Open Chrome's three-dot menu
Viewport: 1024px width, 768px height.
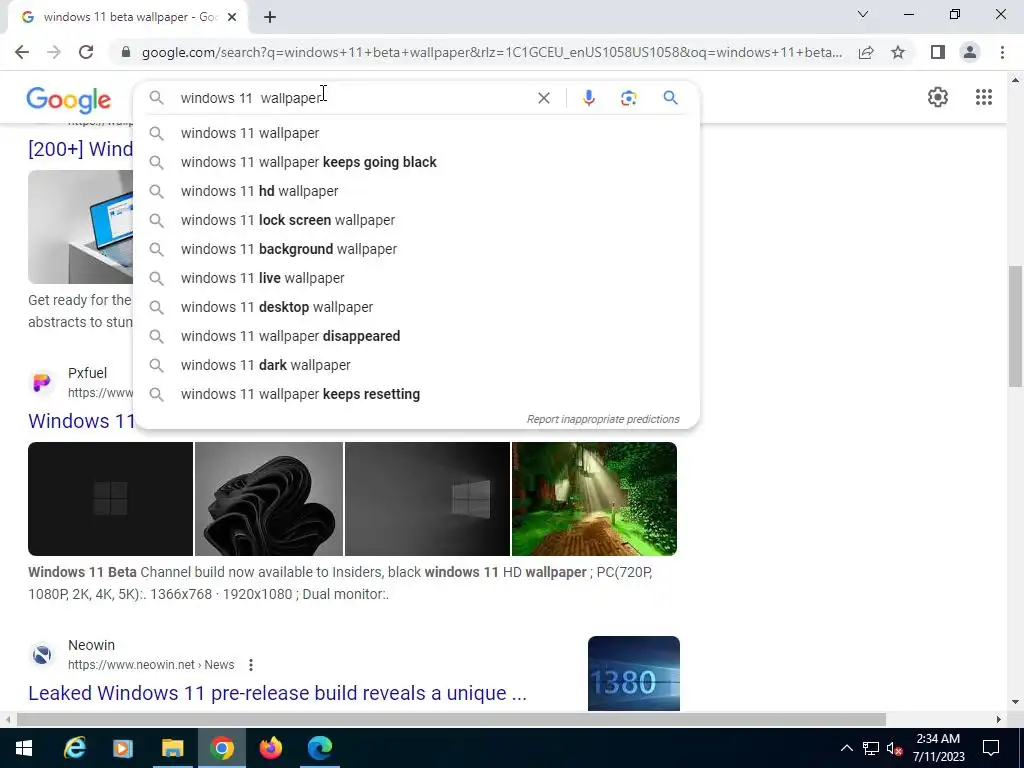(x=1002, y=52)
